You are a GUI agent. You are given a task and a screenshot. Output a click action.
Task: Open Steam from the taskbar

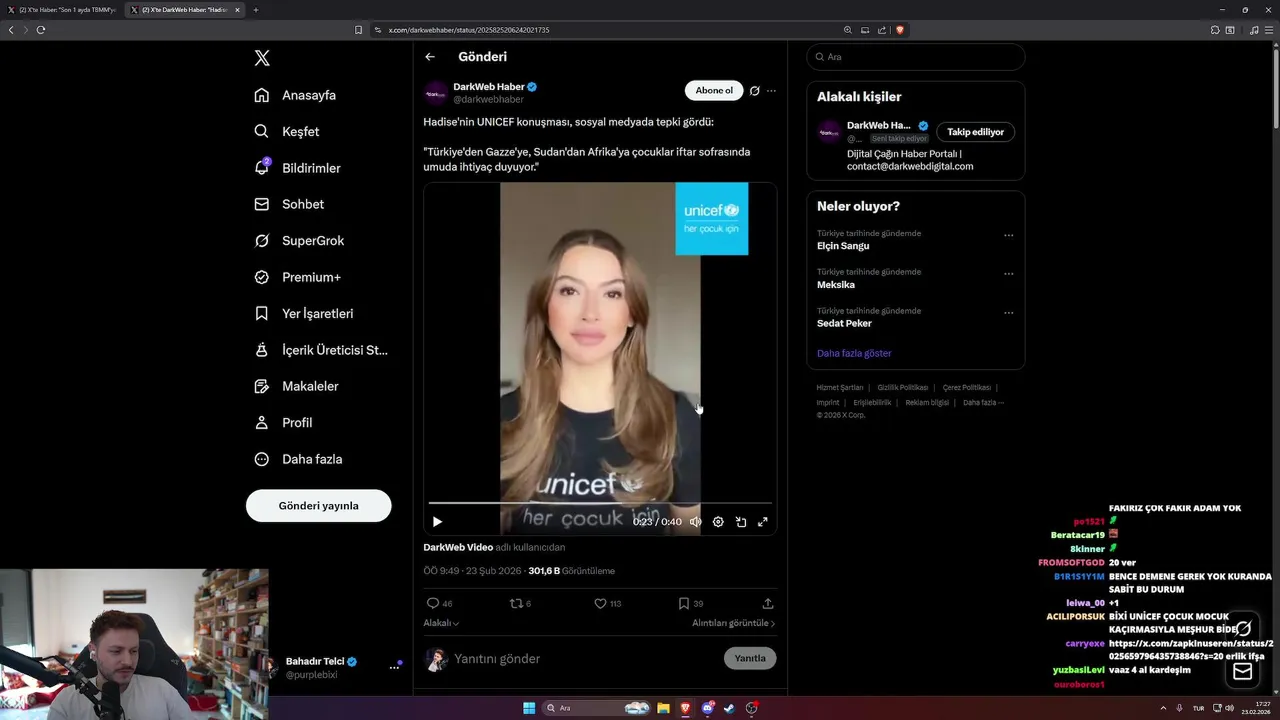pos(729,708)
